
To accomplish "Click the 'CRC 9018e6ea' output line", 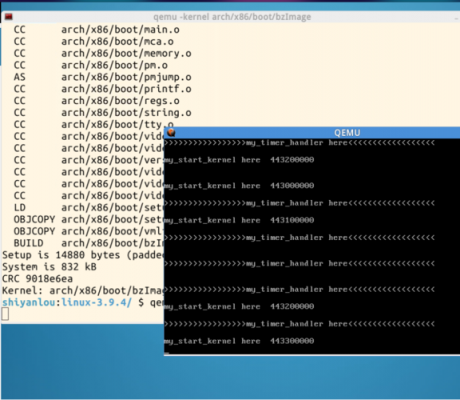I will coord(37,279).
